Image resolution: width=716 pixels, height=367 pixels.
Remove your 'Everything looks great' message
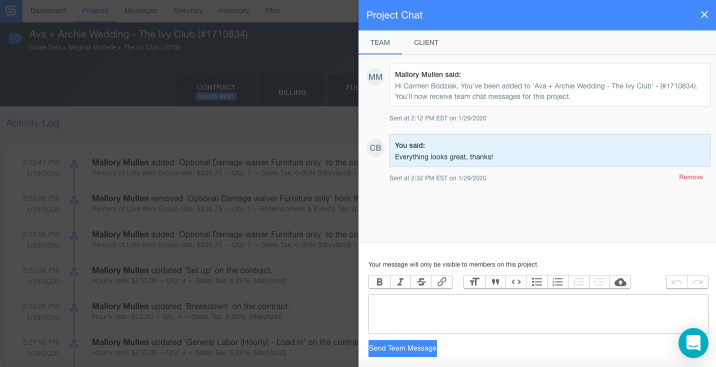[690, 177]
